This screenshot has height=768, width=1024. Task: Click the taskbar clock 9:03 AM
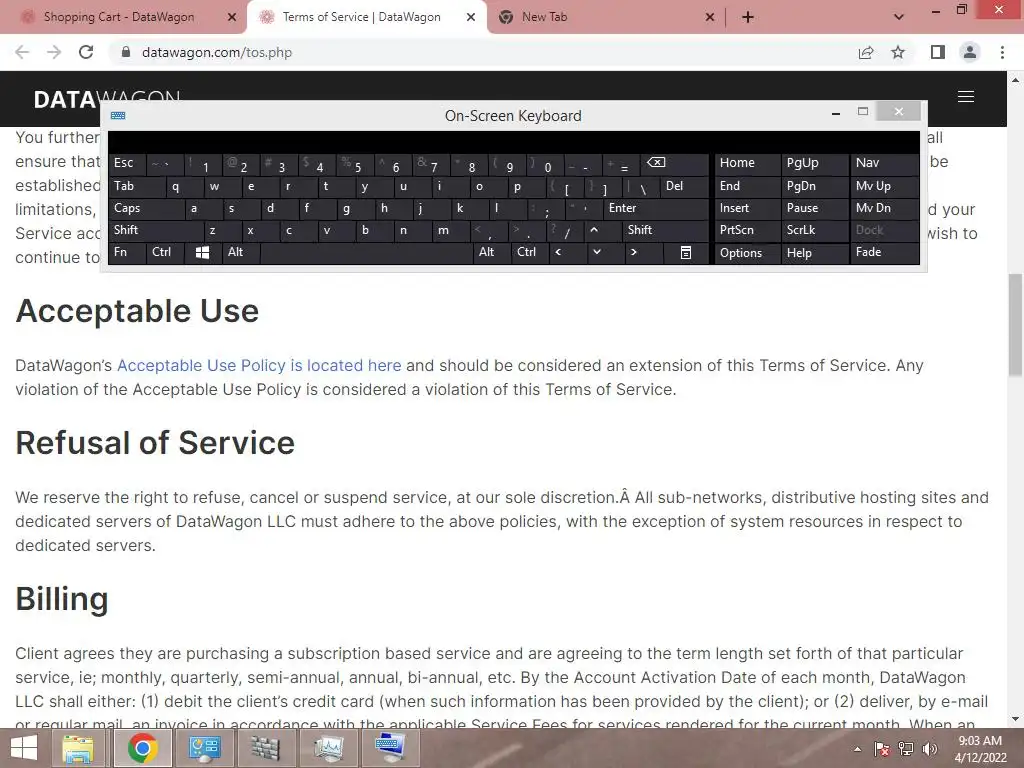coord(980,741)
